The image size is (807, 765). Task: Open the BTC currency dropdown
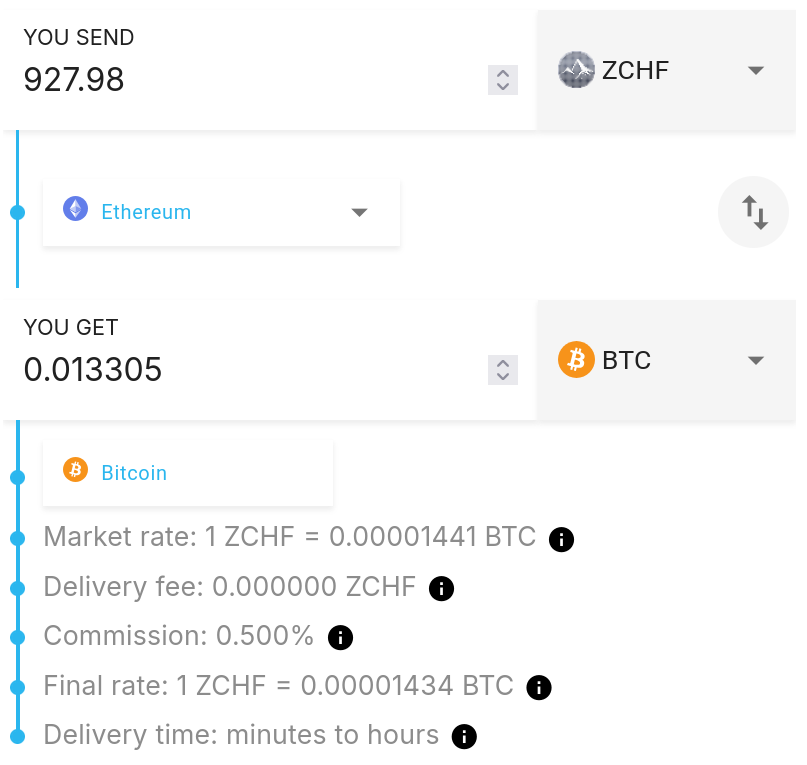coord(756,360)
